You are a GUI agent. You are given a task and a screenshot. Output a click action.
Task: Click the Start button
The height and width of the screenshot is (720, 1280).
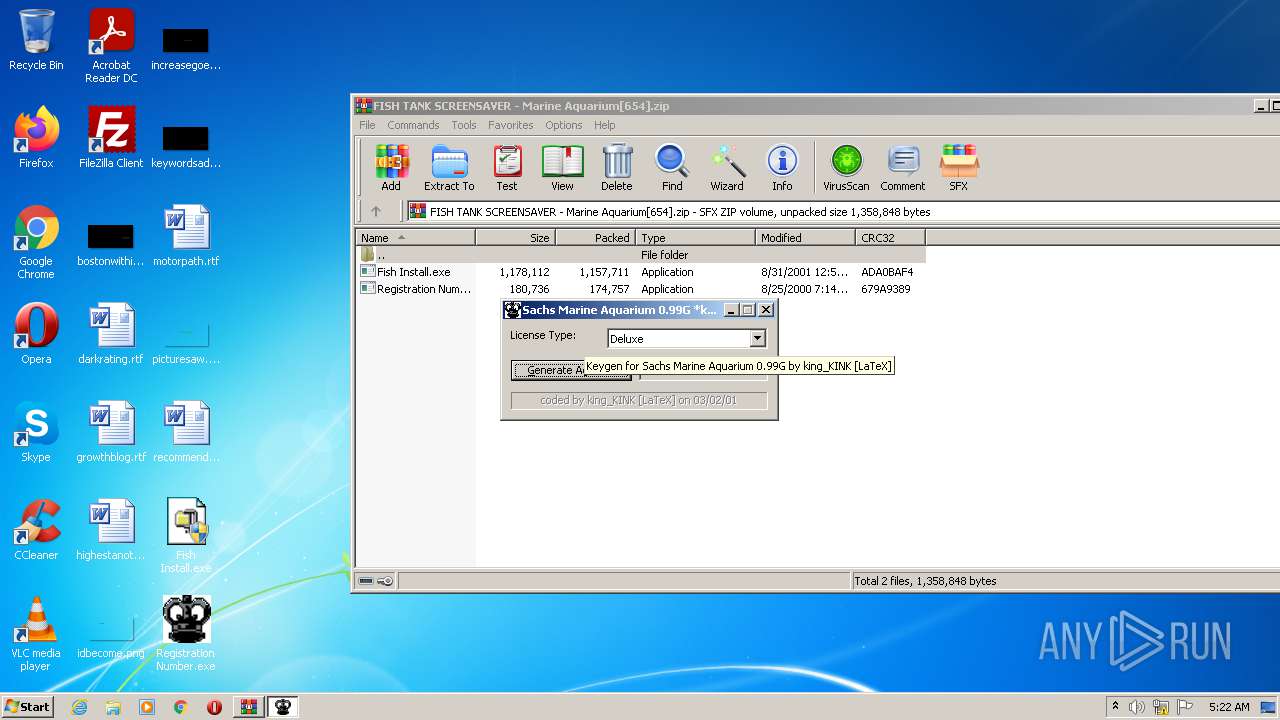[27, 707]
